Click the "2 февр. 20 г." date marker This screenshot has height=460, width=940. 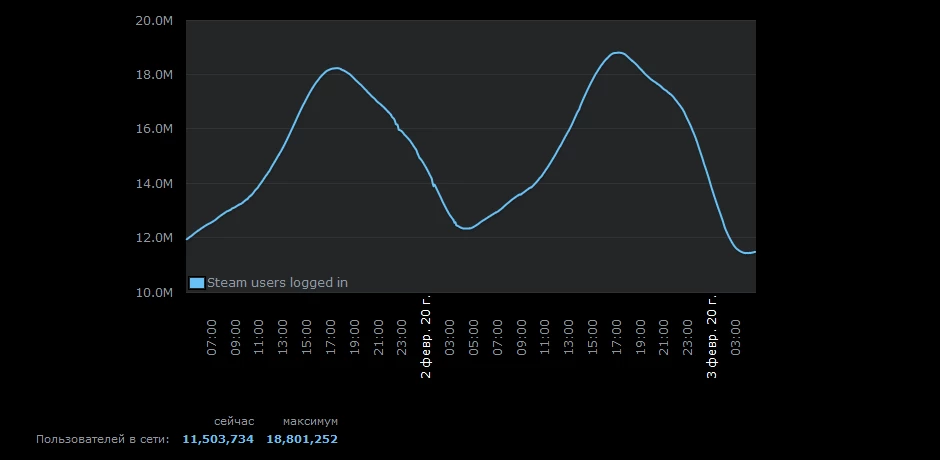pos(427,336)
